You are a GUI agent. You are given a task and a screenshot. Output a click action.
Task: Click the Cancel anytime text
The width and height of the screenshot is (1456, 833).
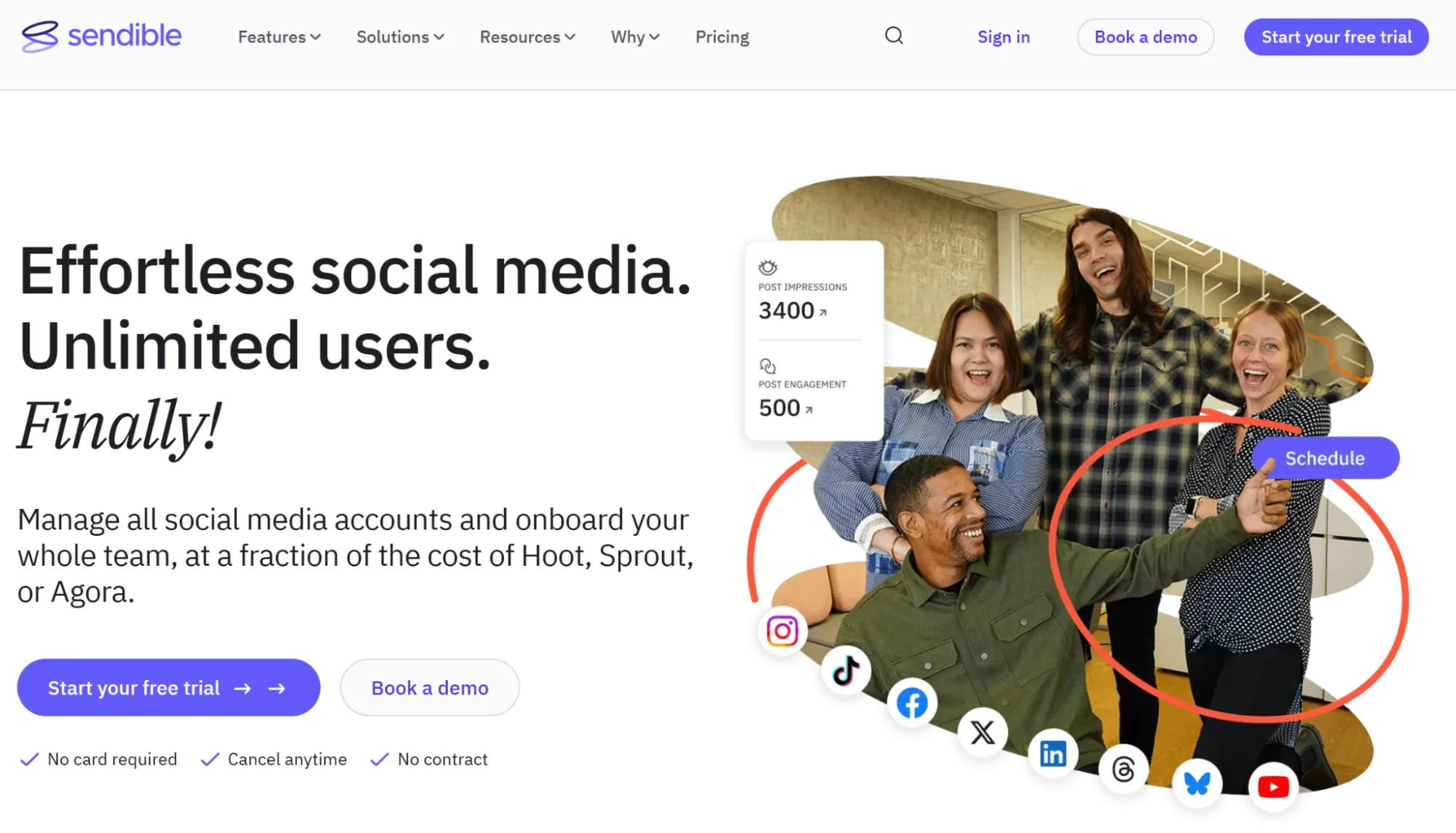pyautogui.click(x=287, y=759)
